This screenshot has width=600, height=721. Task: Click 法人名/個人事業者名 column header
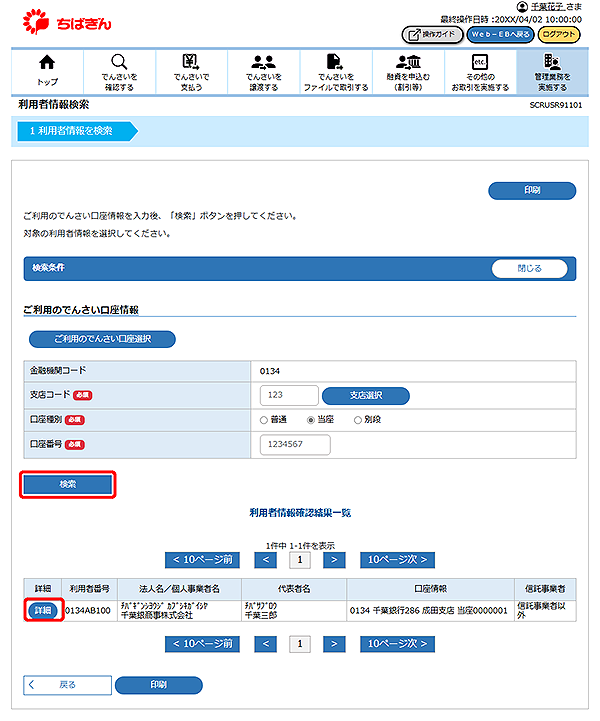[179, 589]
